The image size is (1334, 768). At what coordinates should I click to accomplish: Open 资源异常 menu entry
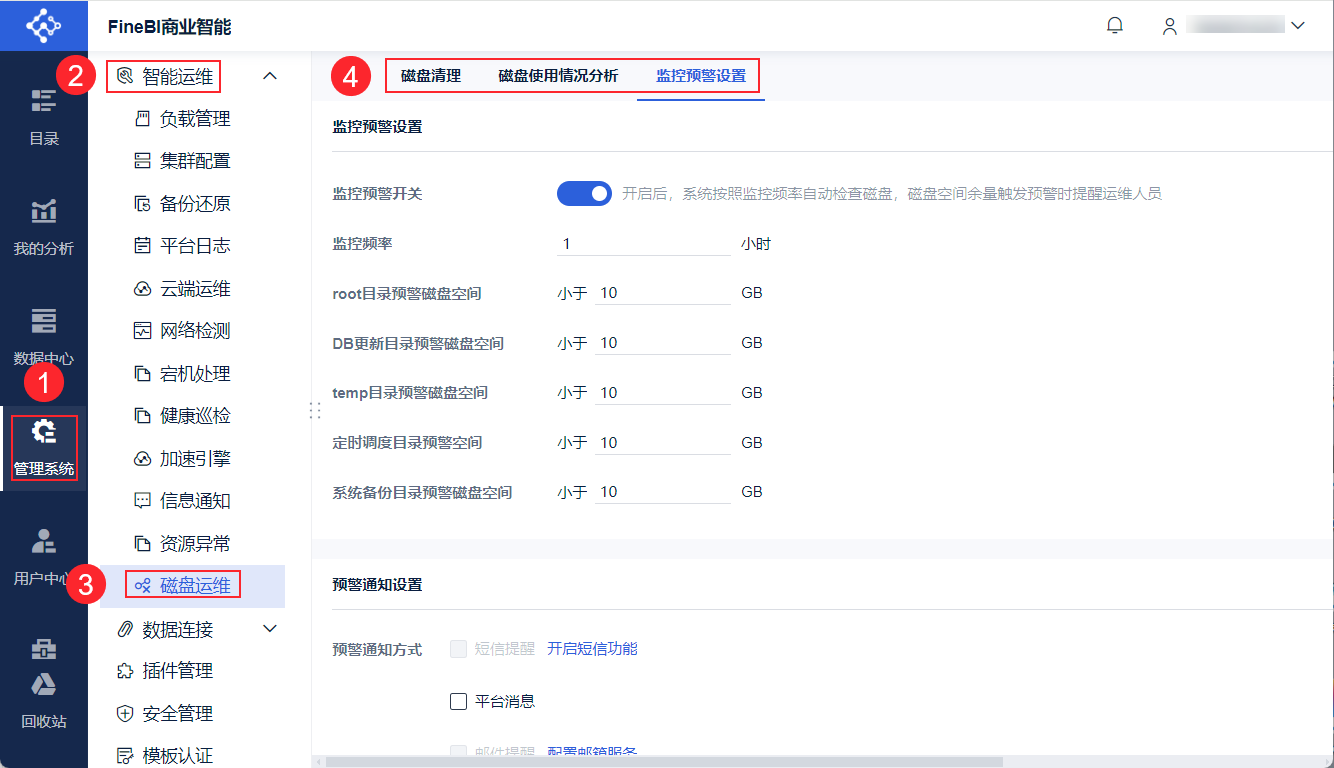coord(196,544)
